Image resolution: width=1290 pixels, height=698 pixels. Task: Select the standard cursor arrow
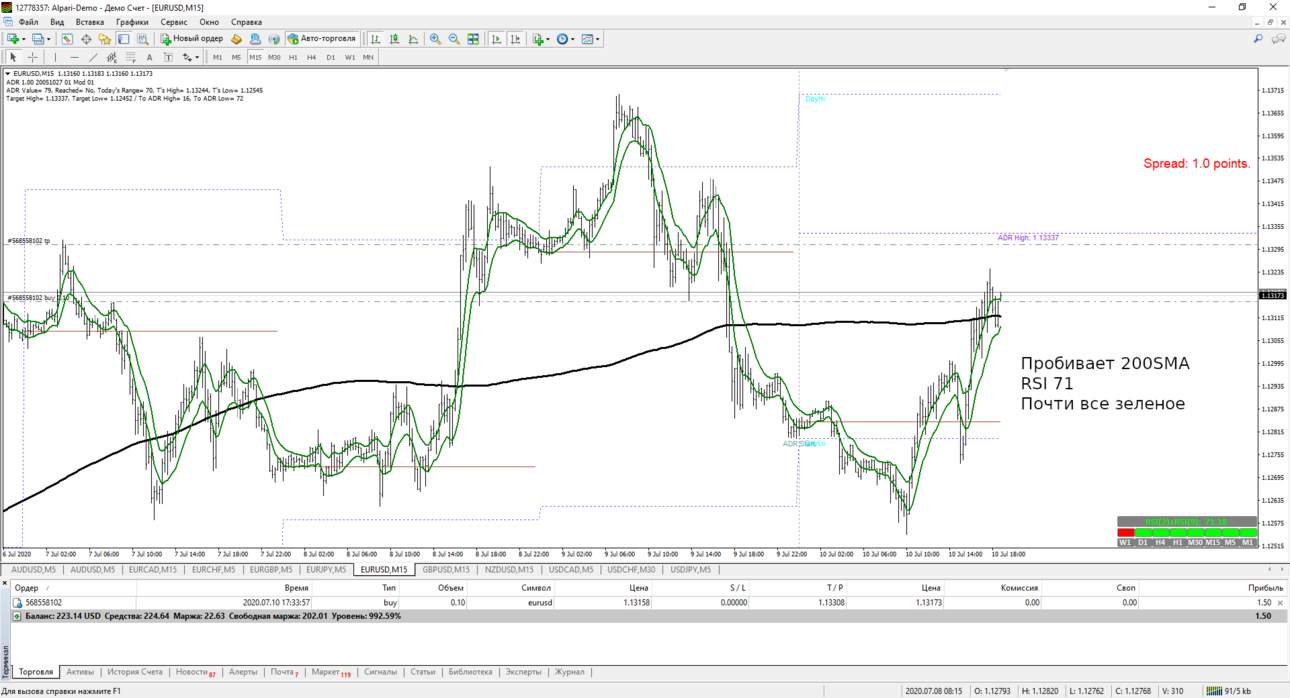13,57
